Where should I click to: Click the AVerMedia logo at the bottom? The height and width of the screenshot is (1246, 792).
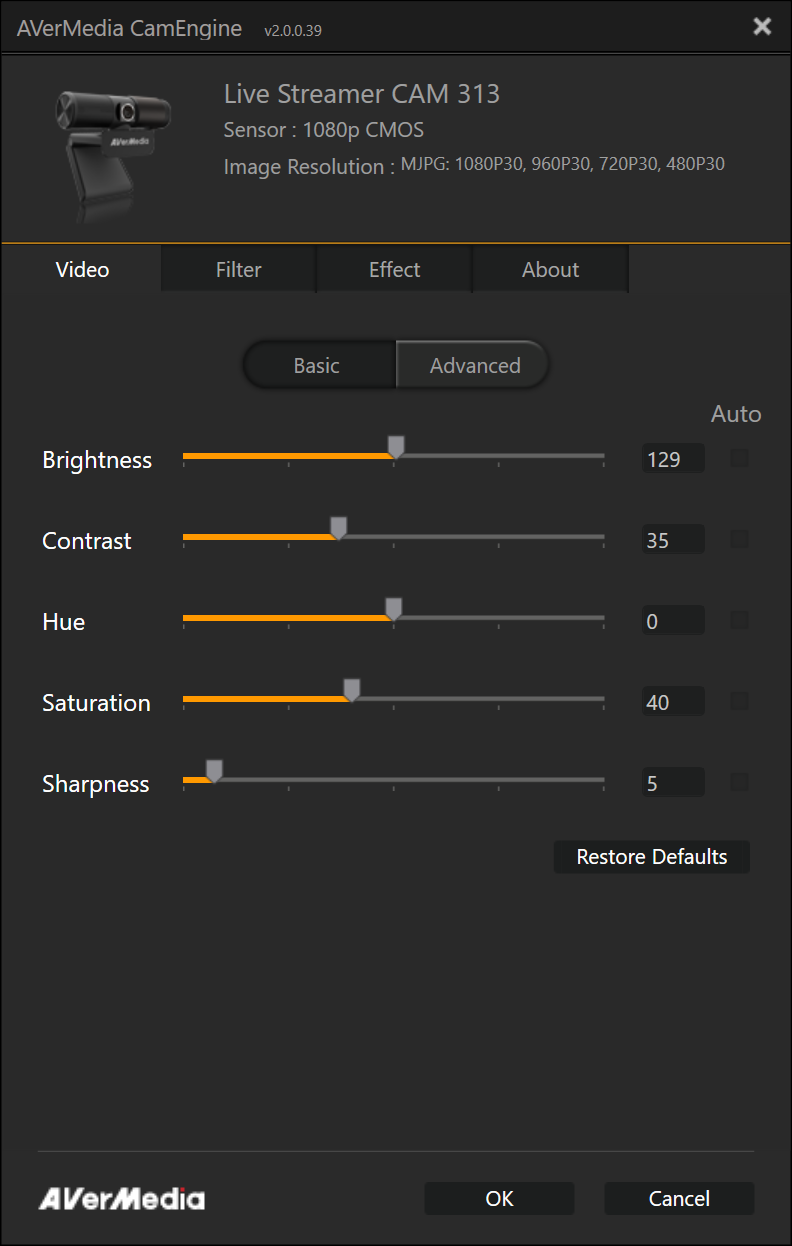coord(121,1198)
